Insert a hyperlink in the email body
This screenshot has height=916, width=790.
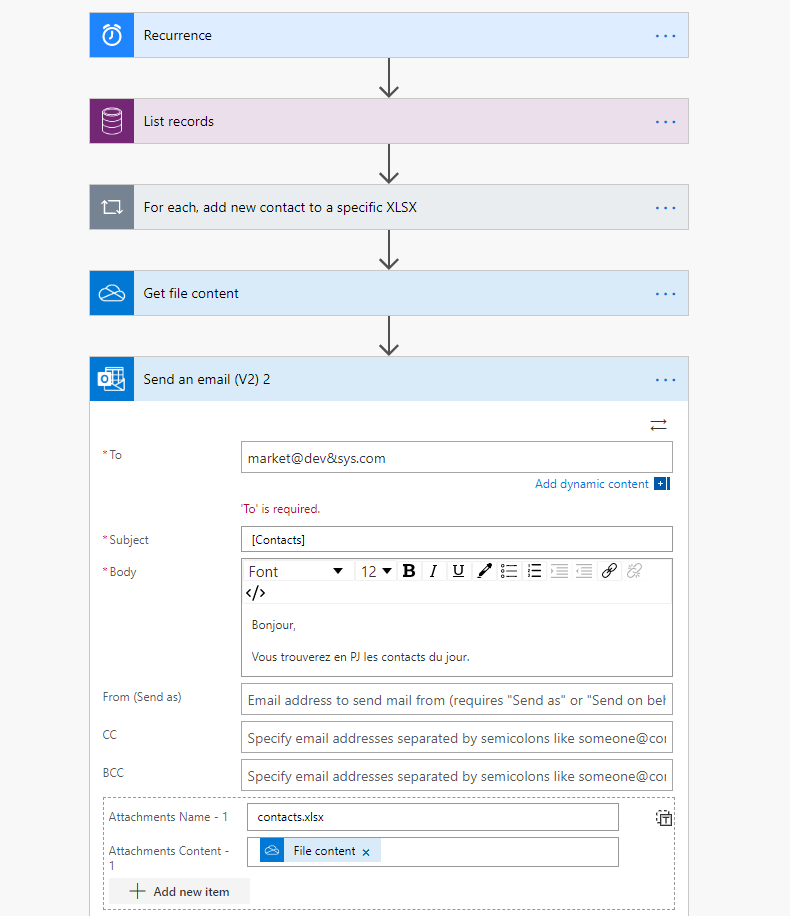point(609,571)
